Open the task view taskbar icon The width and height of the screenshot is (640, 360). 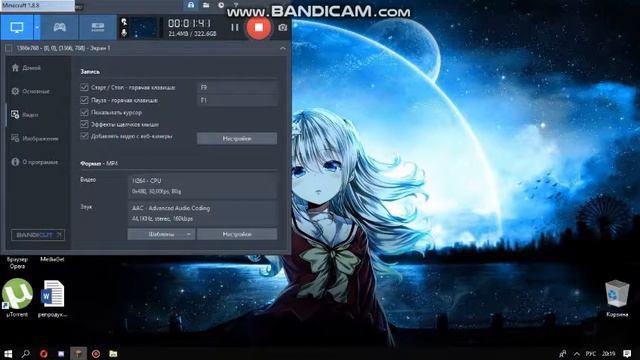[x=61, y=353]
